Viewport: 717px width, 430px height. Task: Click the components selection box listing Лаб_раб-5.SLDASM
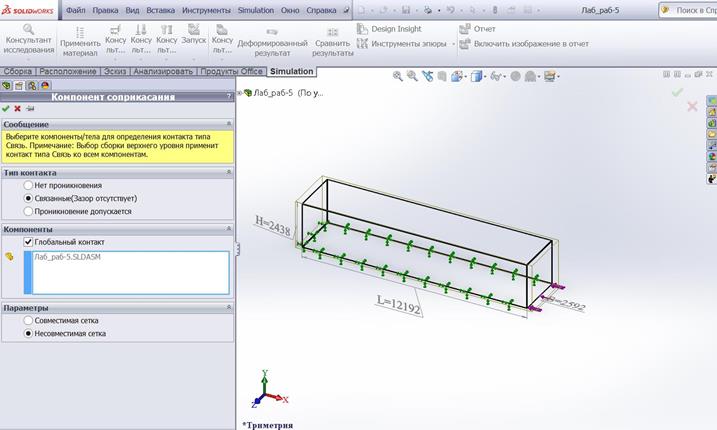tap(131, 272)
